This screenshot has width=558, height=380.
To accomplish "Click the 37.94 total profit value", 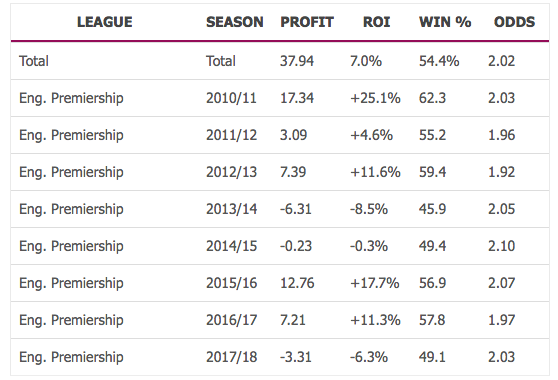I will click(297, 61).
